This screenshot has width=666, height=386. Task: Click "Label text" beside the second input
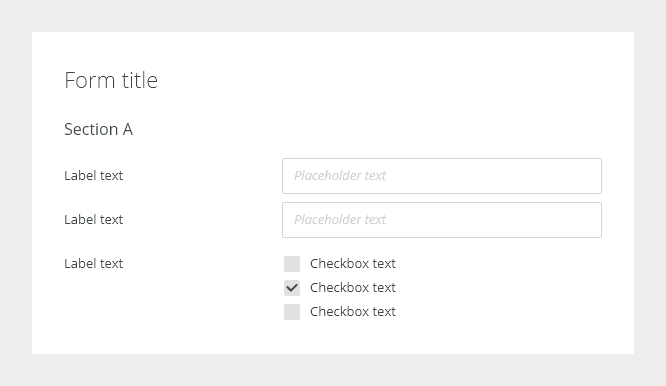point(93,220)
